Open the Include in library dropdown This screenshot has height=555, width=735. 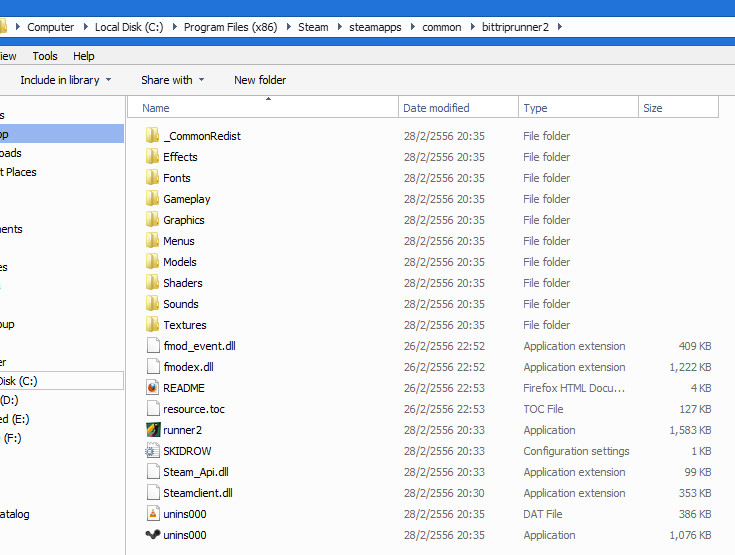(x=66, y=80)
